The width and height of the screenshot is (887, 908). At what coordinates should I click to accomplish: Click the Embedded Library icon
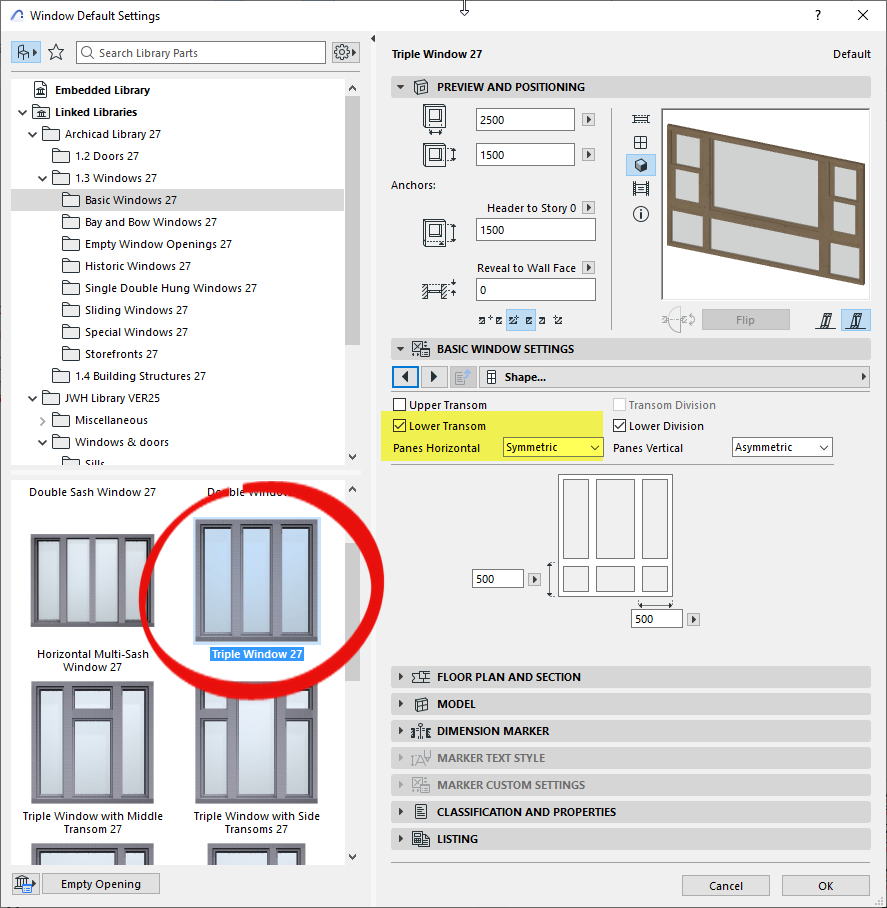point(41,90)
